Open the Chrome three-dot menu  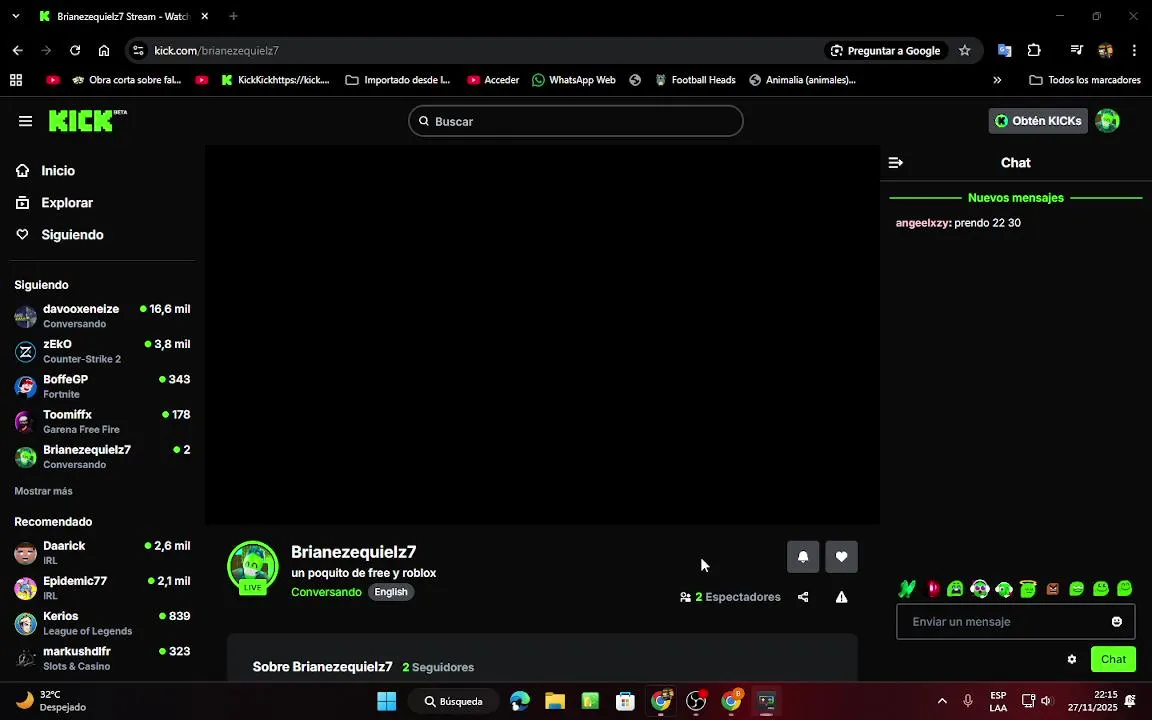point(1134,51)
